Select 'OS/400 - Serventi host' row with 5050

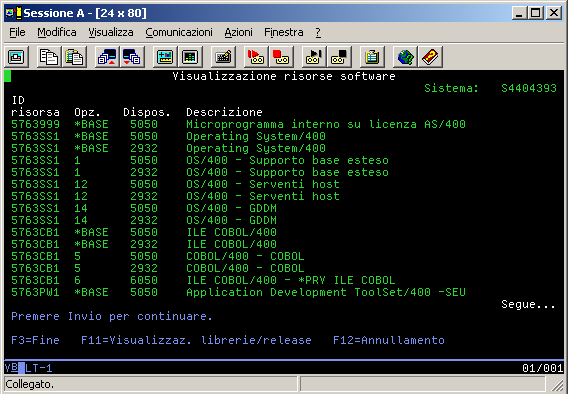[175, 184]
